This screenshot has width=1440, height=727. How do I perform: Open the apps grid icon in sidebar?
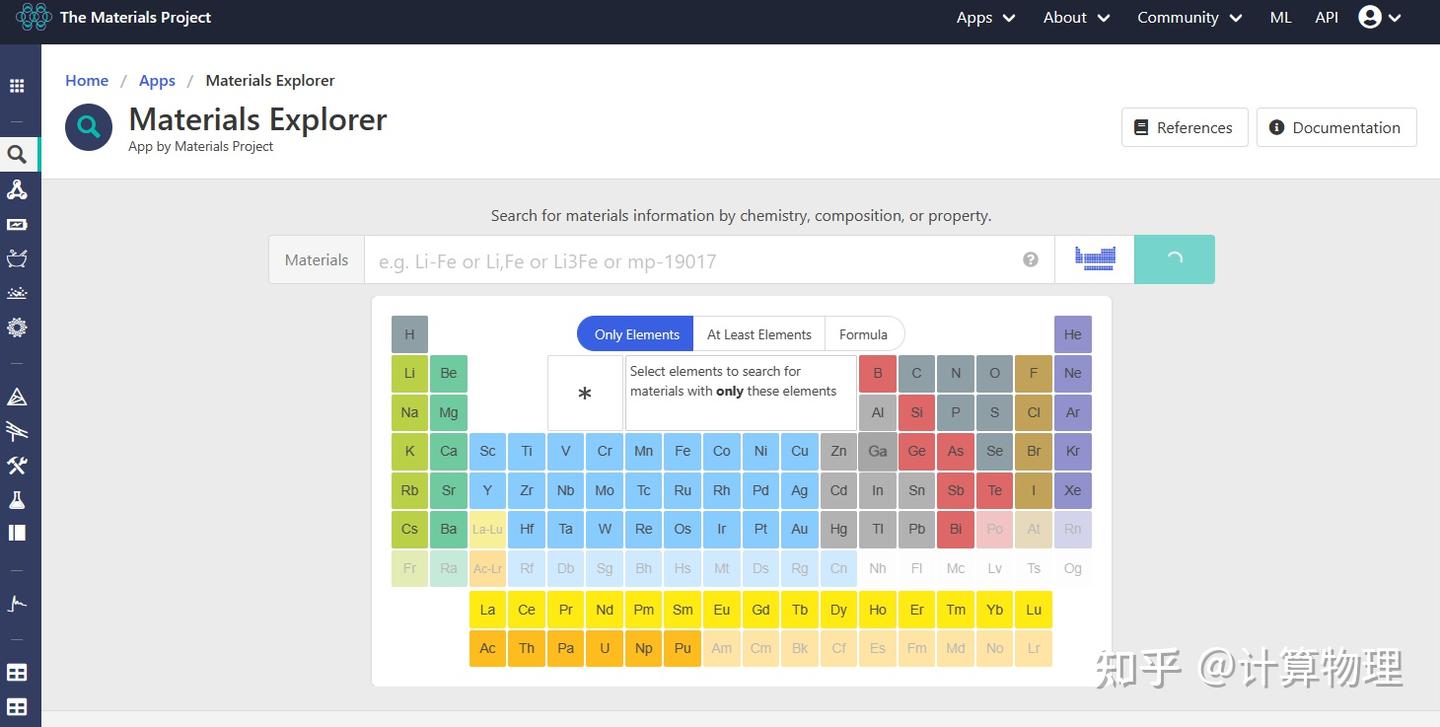17,86
